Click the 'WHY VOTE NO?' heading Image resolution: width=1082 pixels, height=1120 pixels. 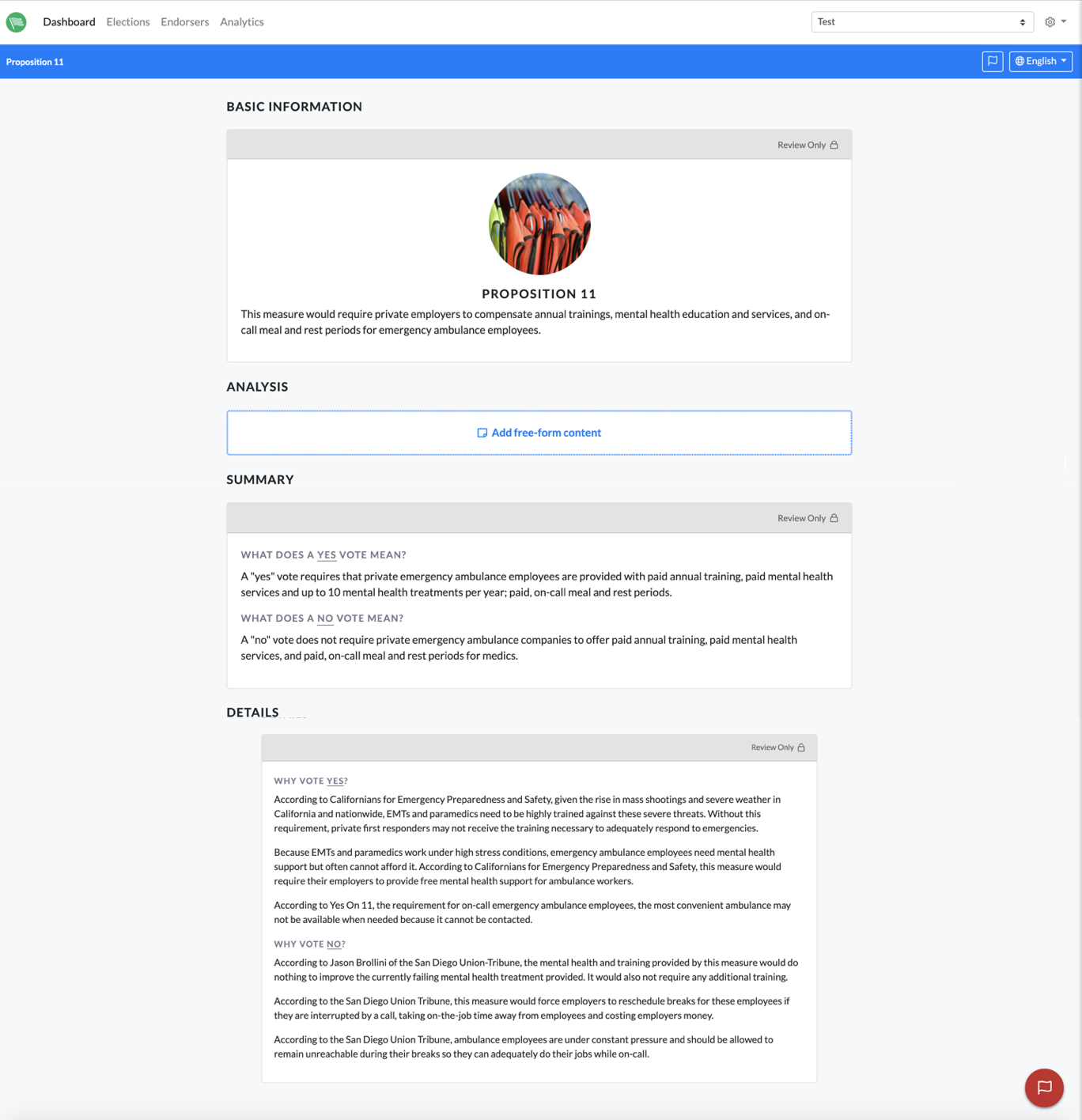(x=309, y=944)
